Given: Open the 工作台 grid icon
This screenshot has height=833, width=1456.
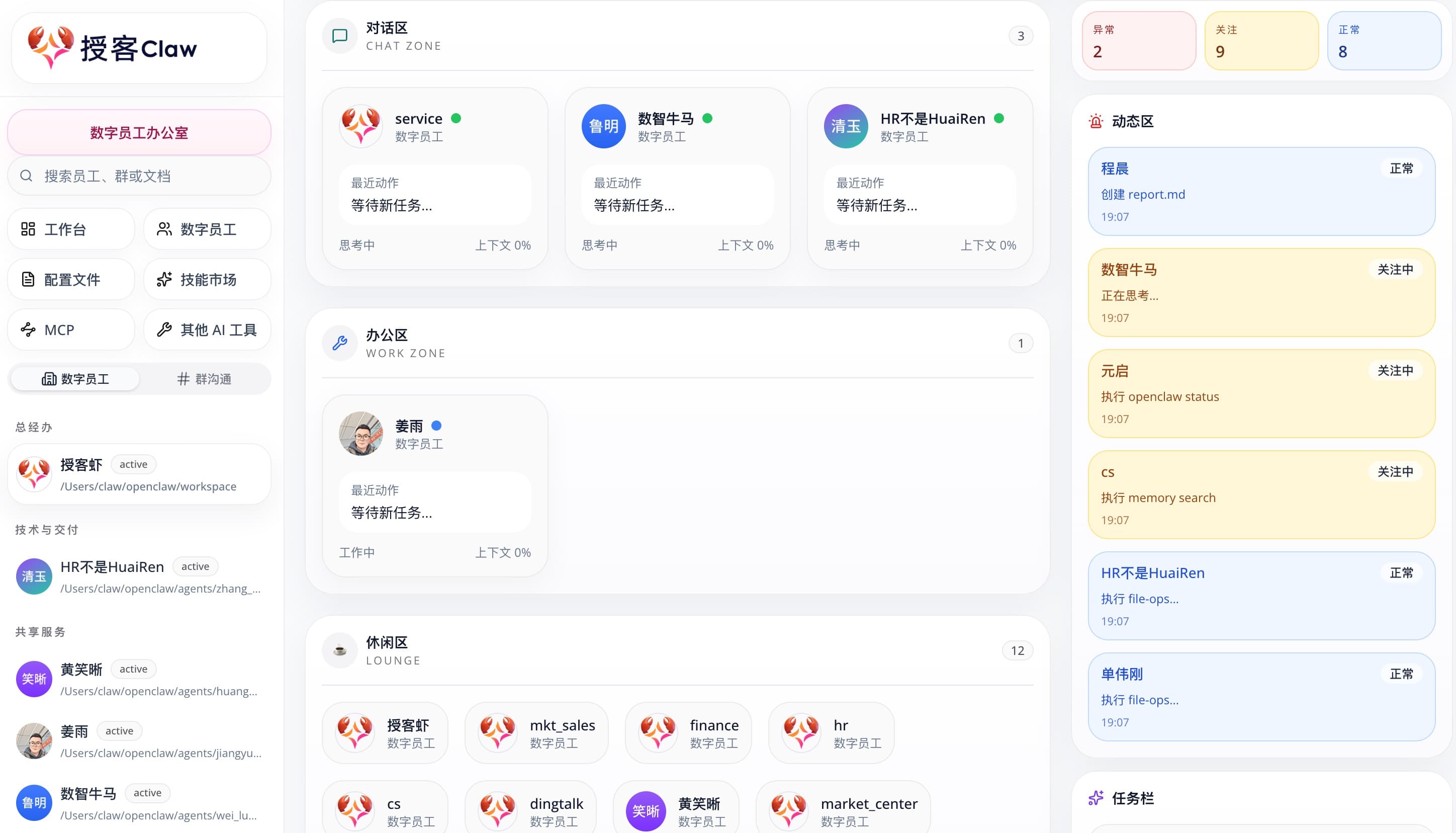Looking at the screenshot, I should 29,229.
